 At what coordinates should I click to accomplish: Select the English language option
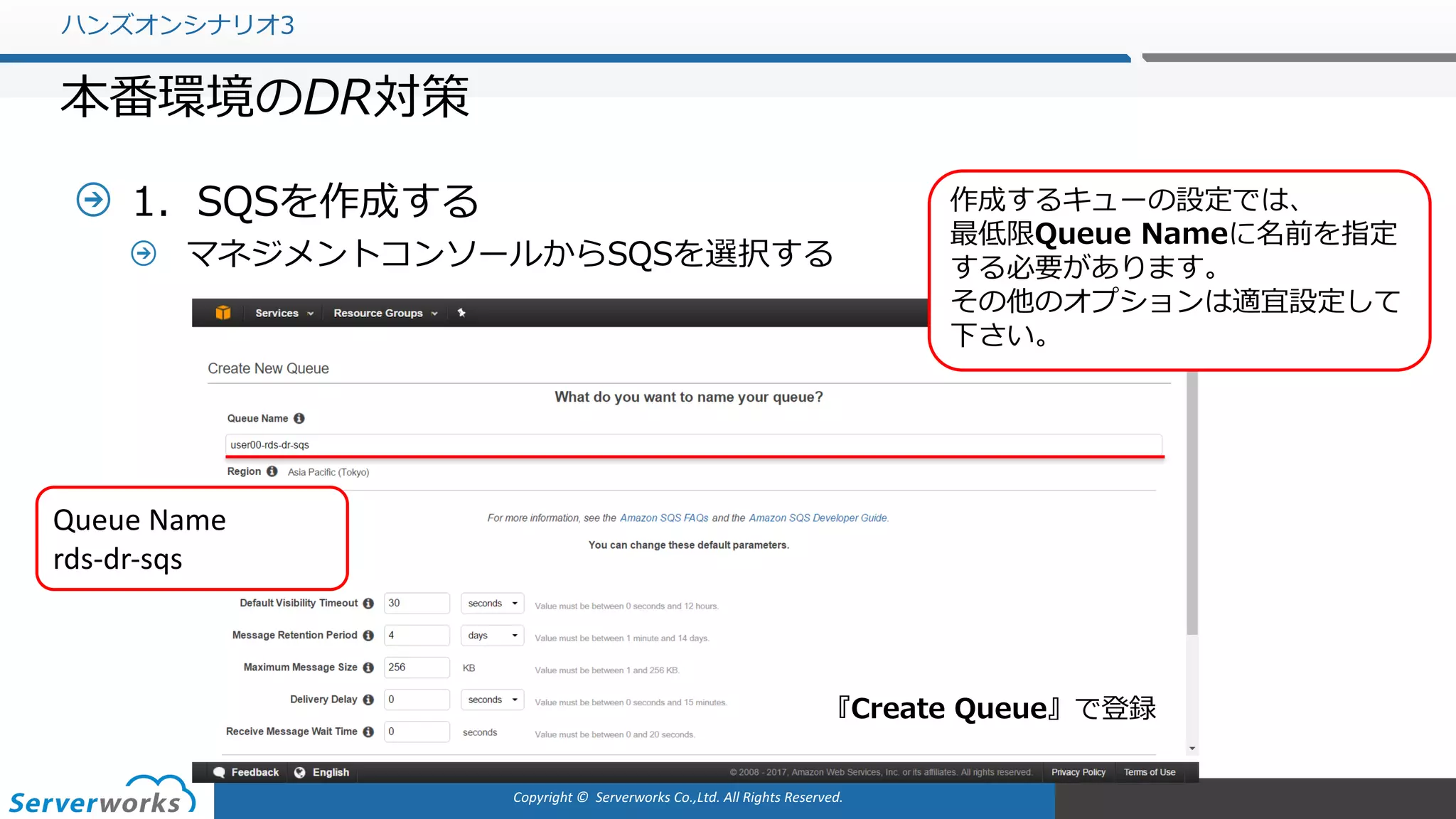pos(331,772)
